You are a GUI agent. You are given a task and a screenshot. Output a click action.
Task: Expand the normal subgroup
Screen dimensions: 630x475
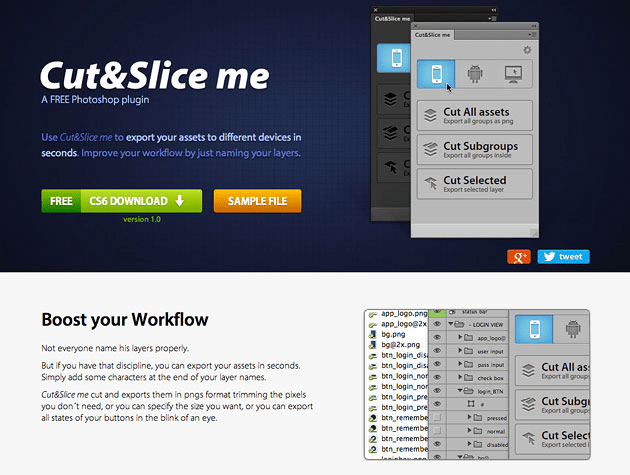click(x=469, y=431)
